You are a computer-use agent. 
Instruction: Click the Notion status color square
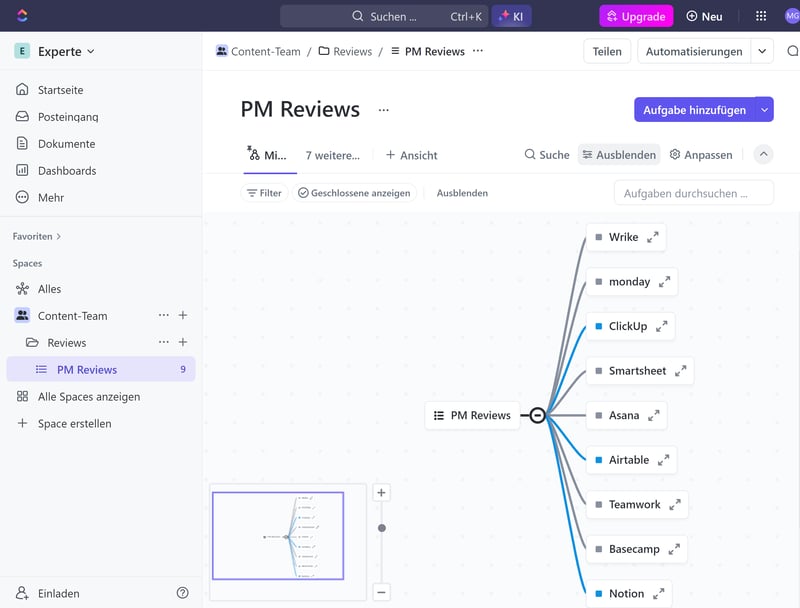(x=598, y=593)
